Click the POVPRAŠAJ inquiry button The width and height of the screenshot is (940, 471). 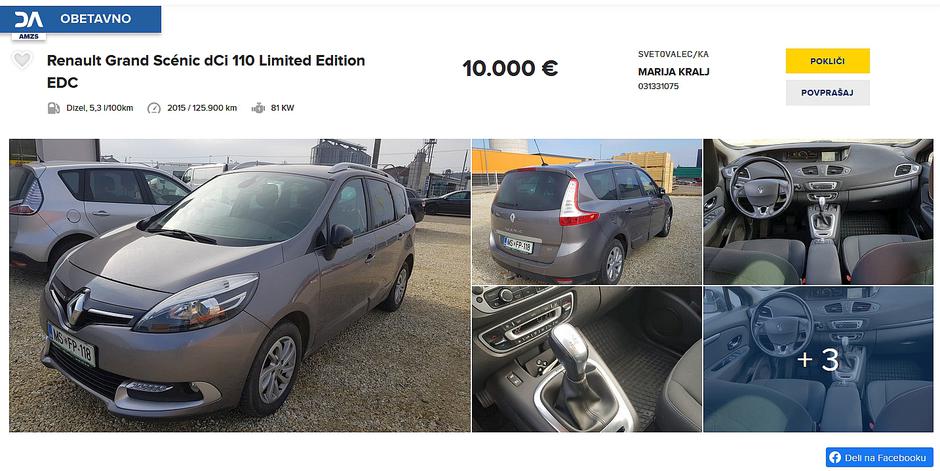tap(827, 93)
